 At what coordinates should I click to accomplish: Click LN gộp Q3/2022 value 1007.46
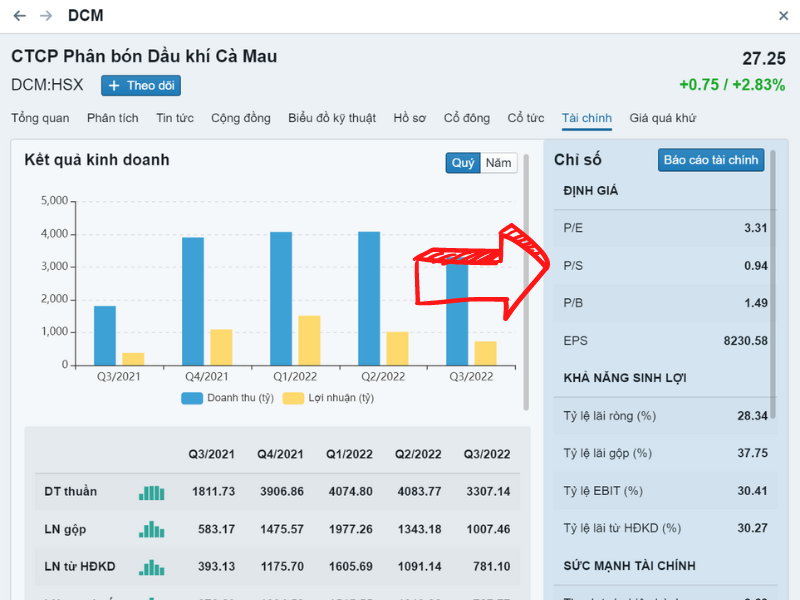[488, 529]
